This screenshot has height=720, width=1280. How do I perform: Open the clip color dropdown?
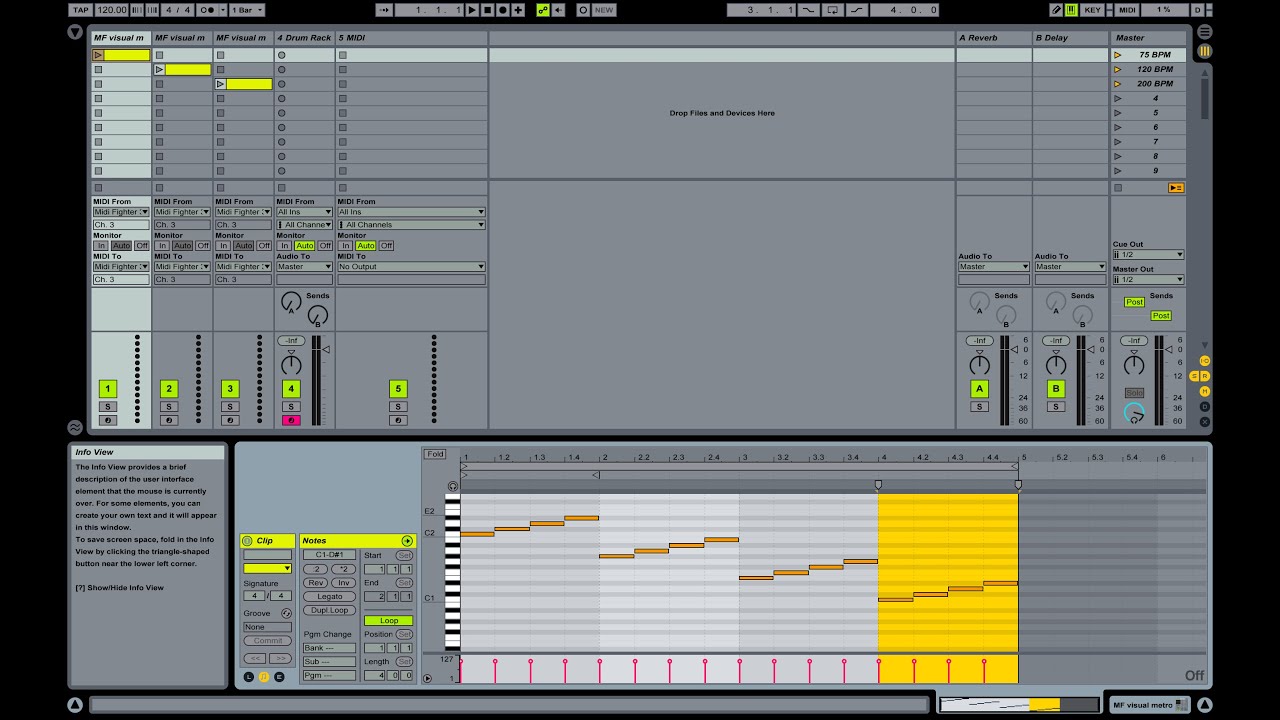point(268,569)
